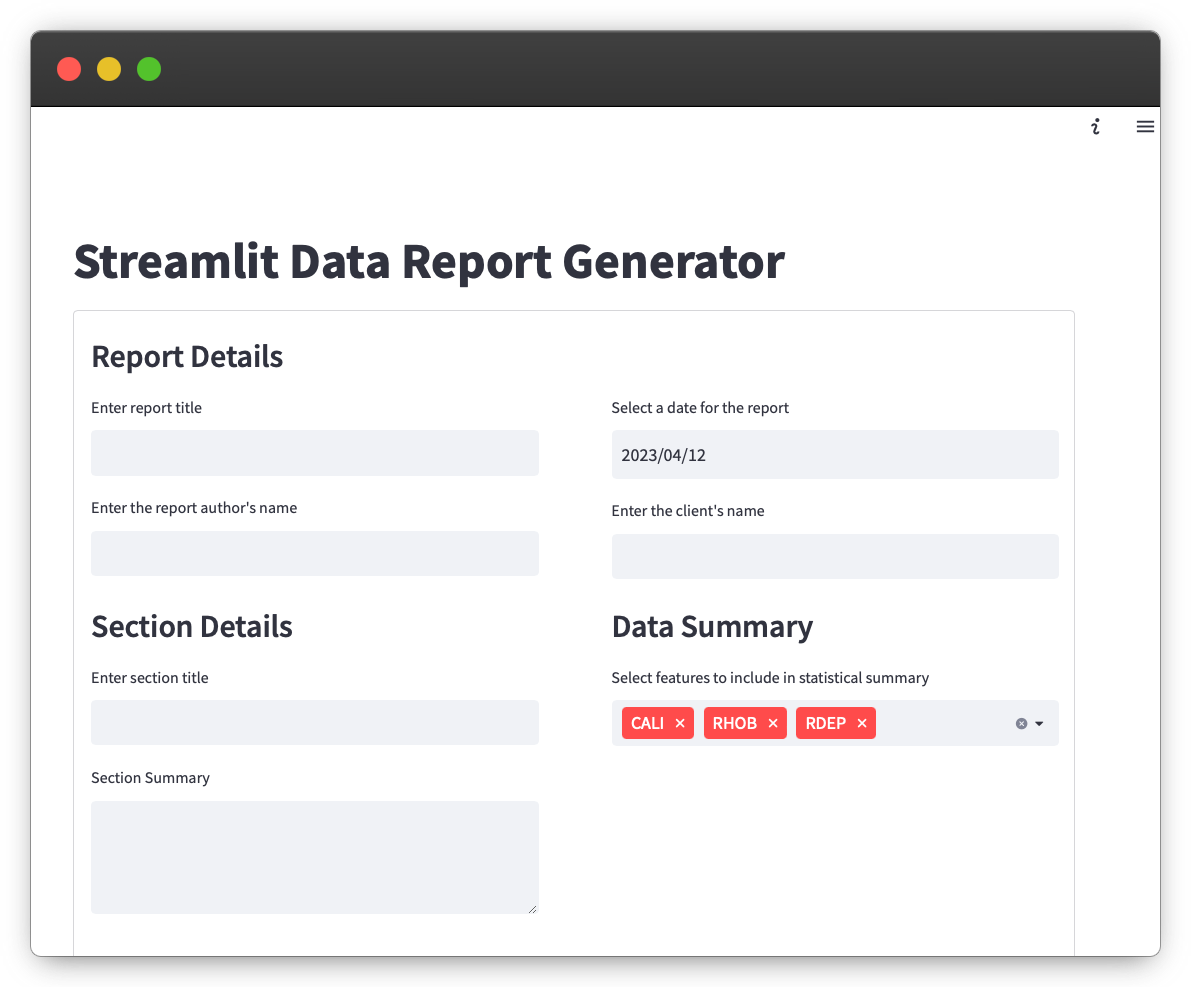Viewport: 1191px width, 987px height.
Task: Focus the report author's name field
Action: coord(314,553)
